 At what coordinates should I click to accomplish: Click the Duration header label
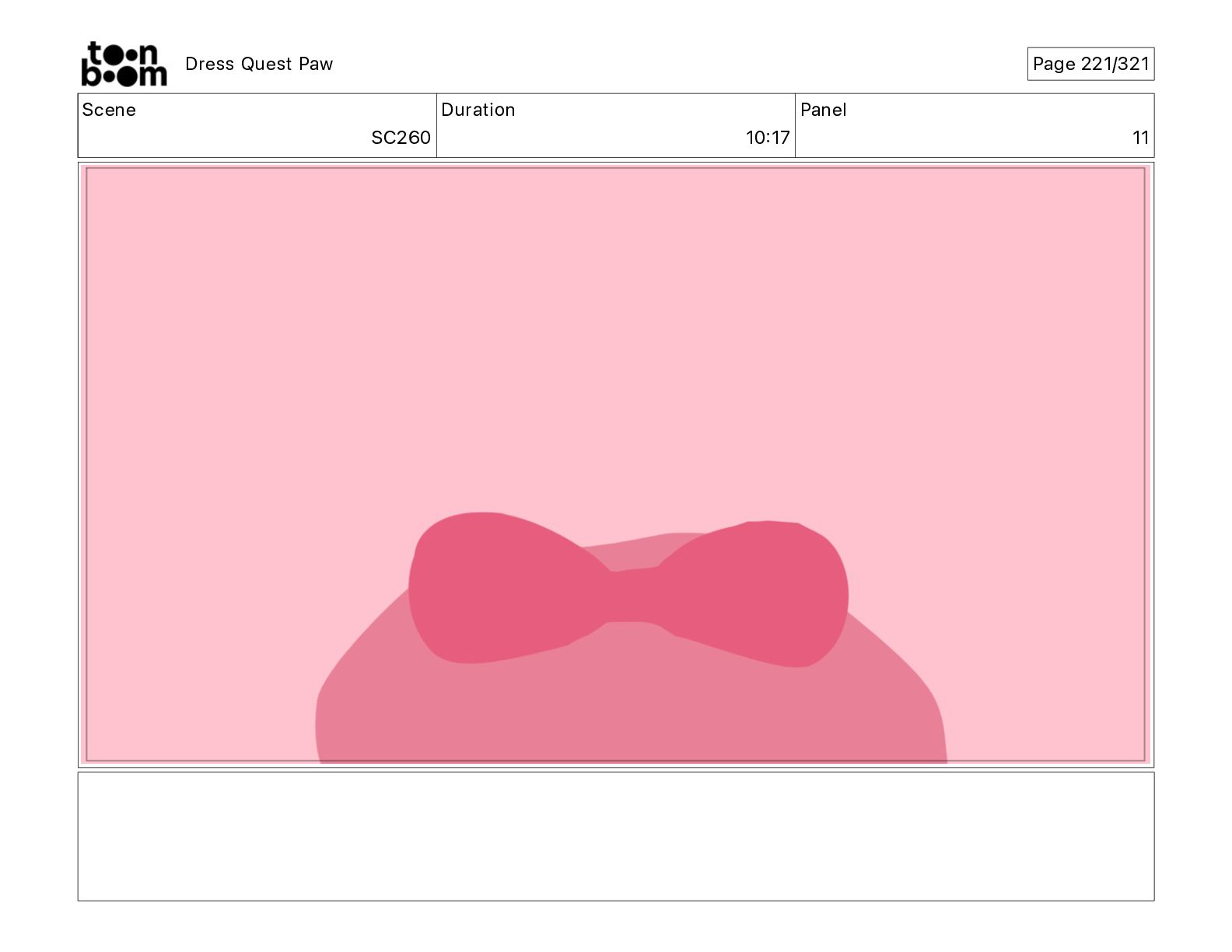click(x=478, y=110)
